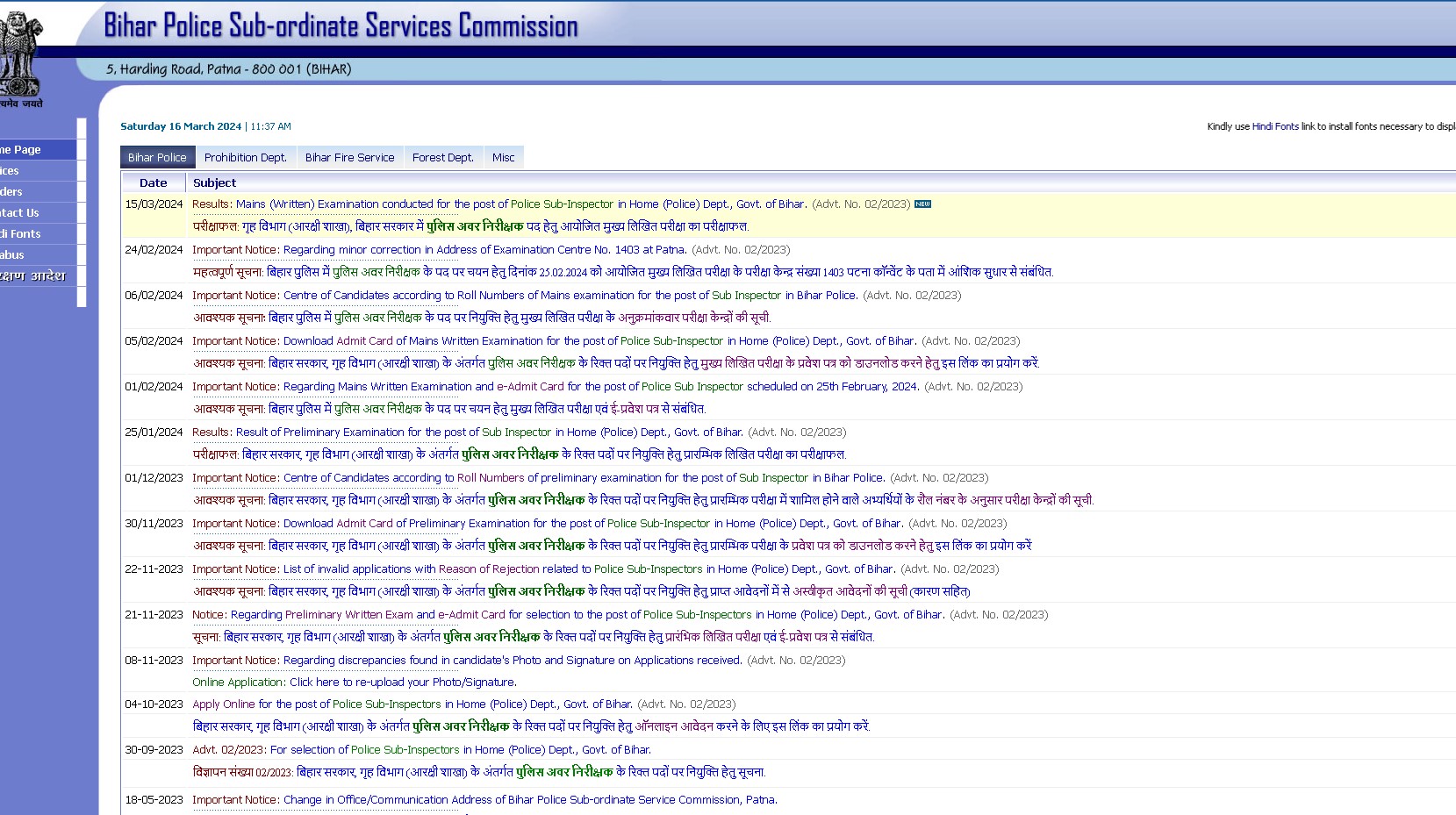Open the Forest Dept. tab
The height and width of the screenshot is (815, 1456).
[442, 157]
